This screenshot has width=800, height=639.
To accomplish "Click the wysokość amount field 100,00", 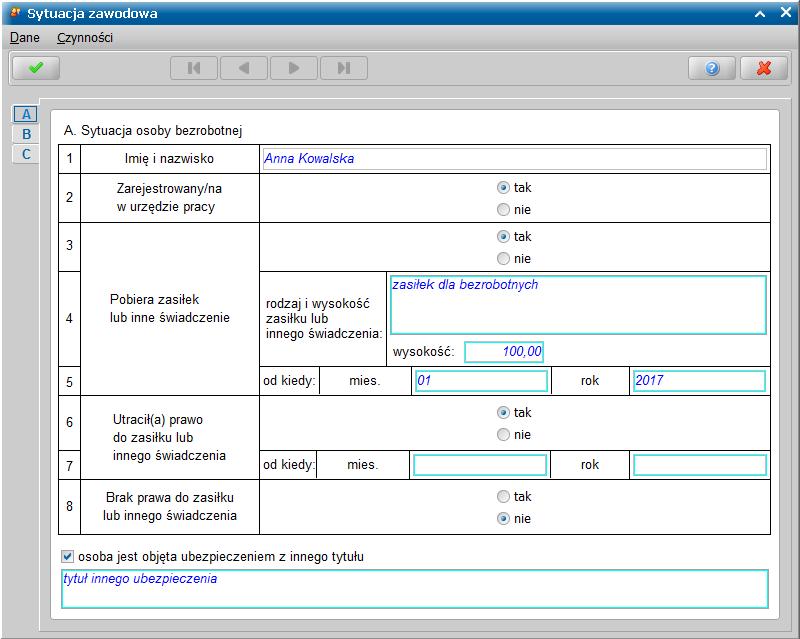I will [x=504, y=352].
